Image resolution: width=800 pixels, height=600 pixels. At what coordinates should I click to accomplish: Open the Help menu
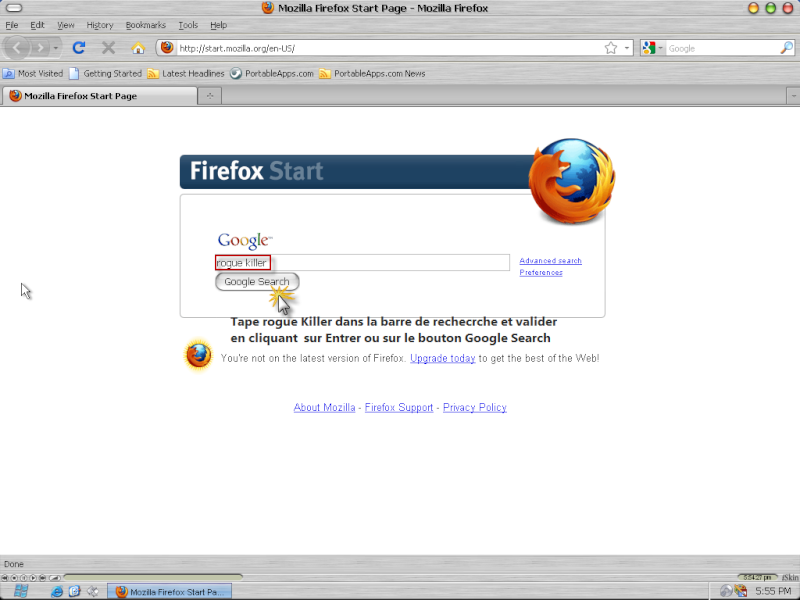tap(218, 25)
